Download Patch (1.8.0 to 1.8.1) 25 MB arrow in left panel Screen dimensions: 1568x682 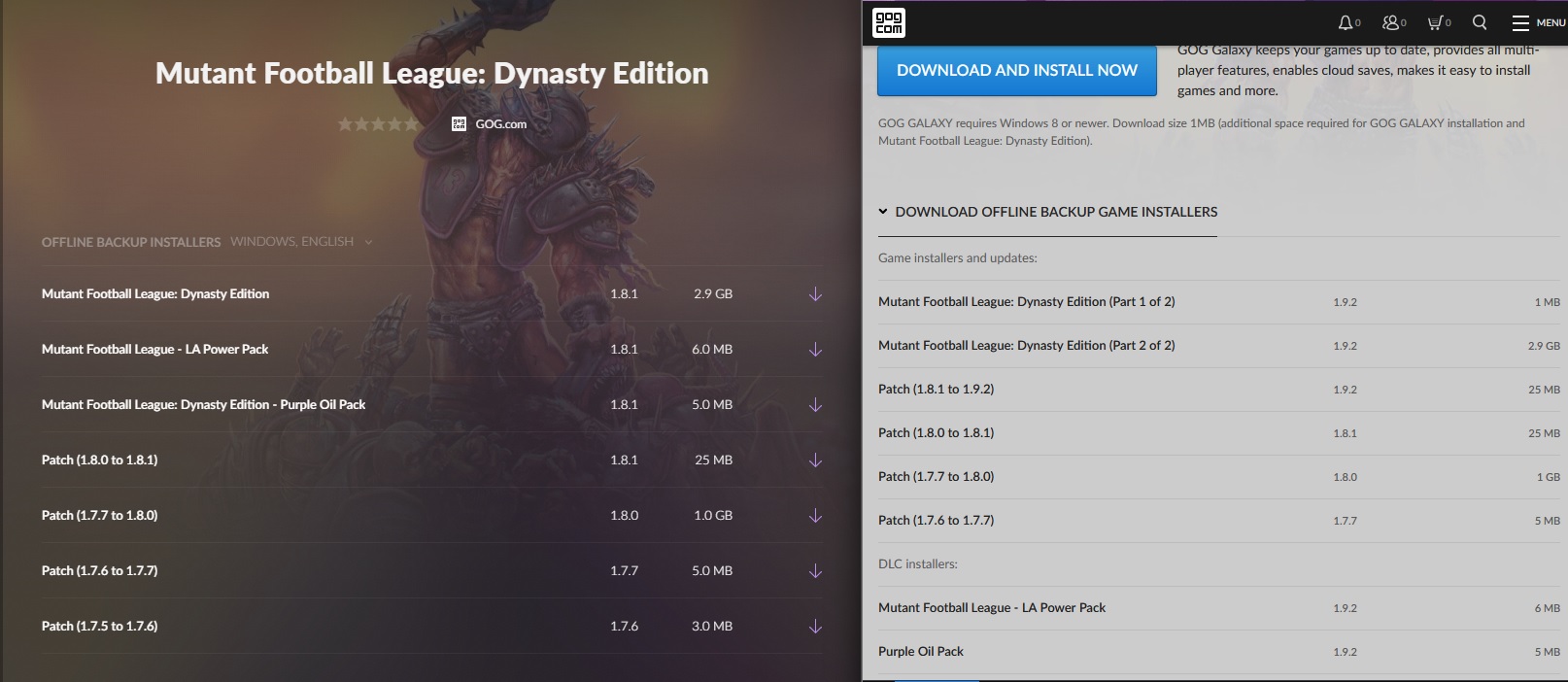(815, 460)
